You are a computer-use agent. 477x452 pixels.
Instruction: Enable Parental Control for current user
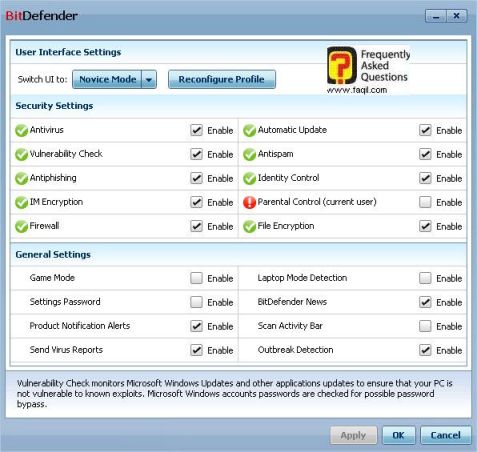pos(425,202)
